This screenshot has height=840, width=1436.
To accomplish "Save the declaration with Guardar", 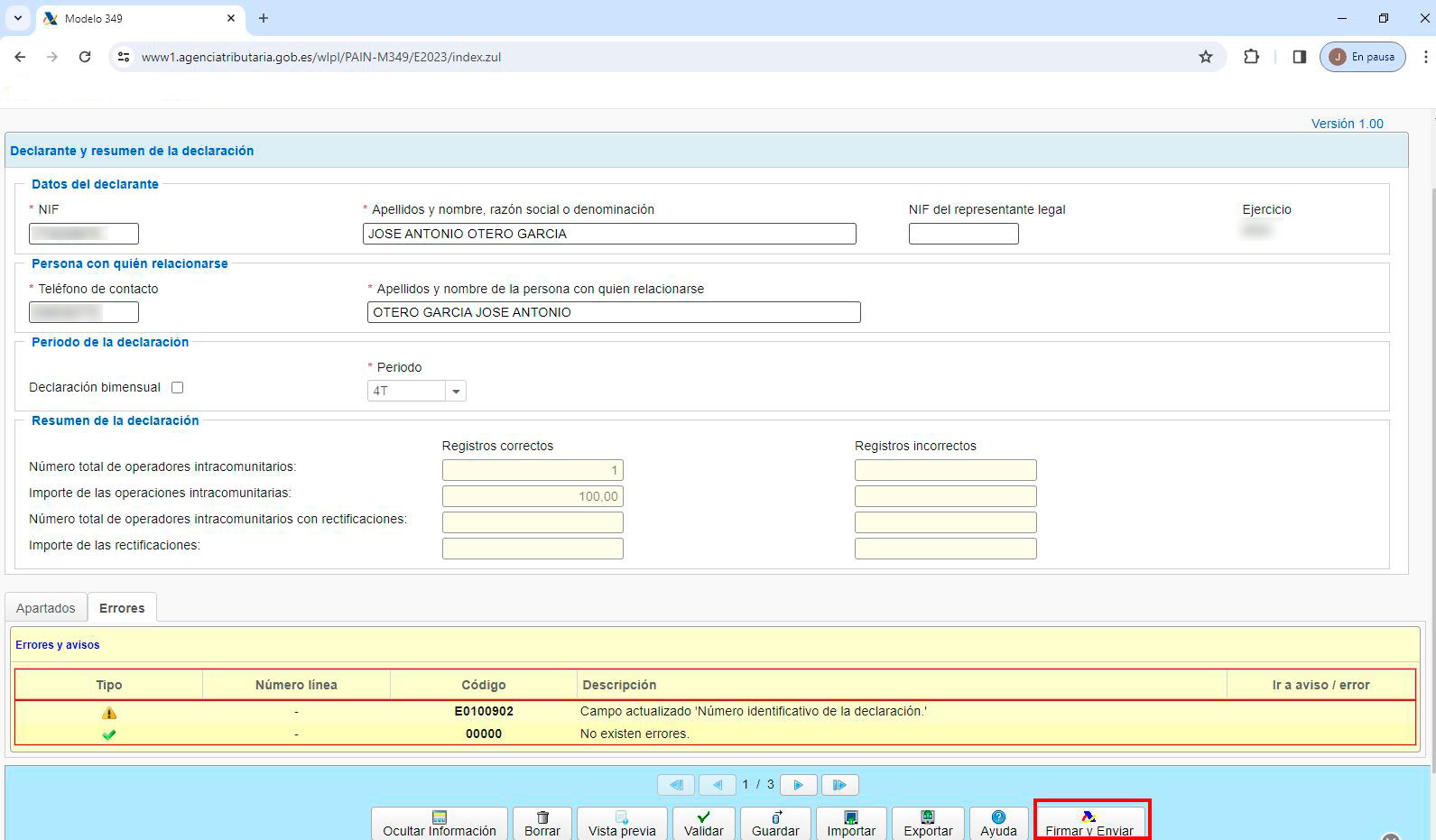I will pyautogui.click(x=775, y=823).
